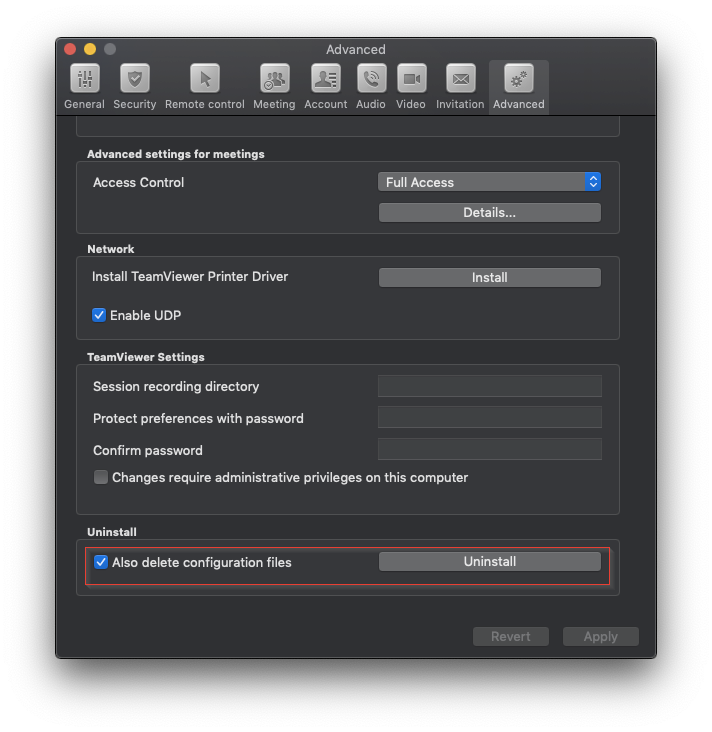
Task: Open the Access Control Full Access dropdown
Action: (x=489, y=182)
